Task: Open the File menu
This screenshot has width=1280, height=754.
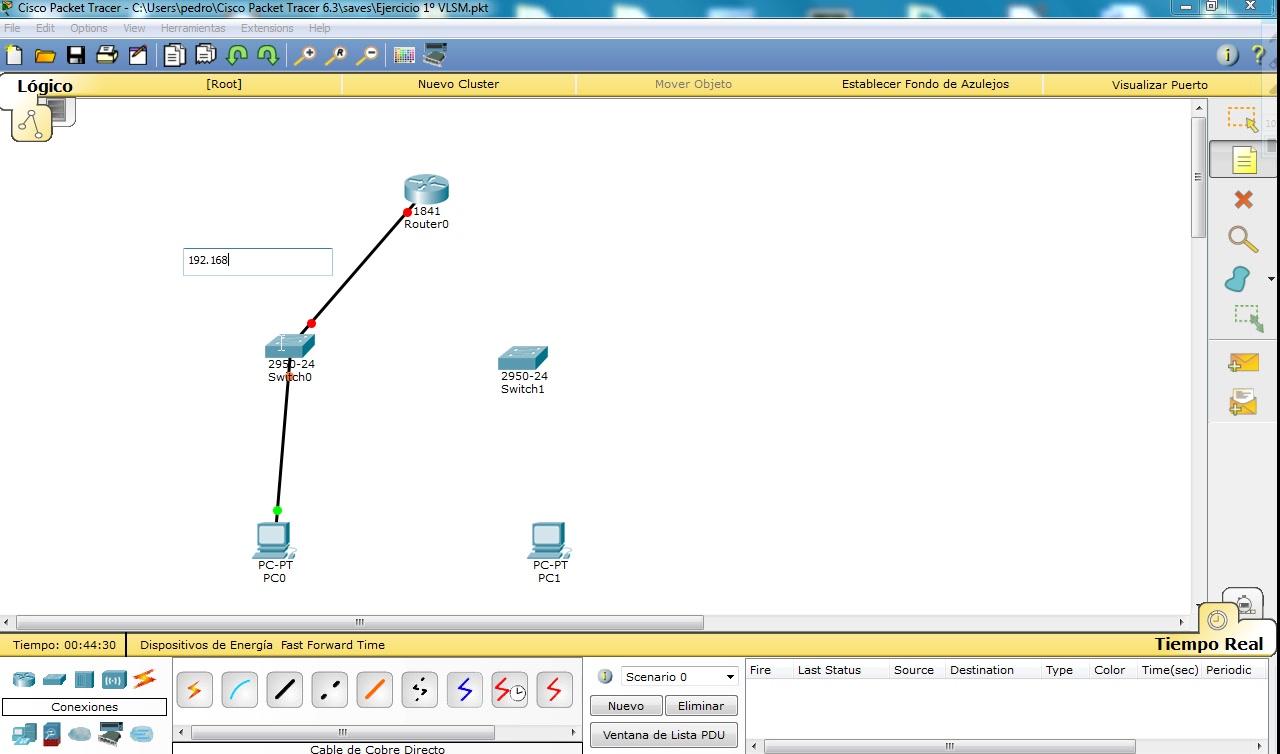Action: click(12, 28)
